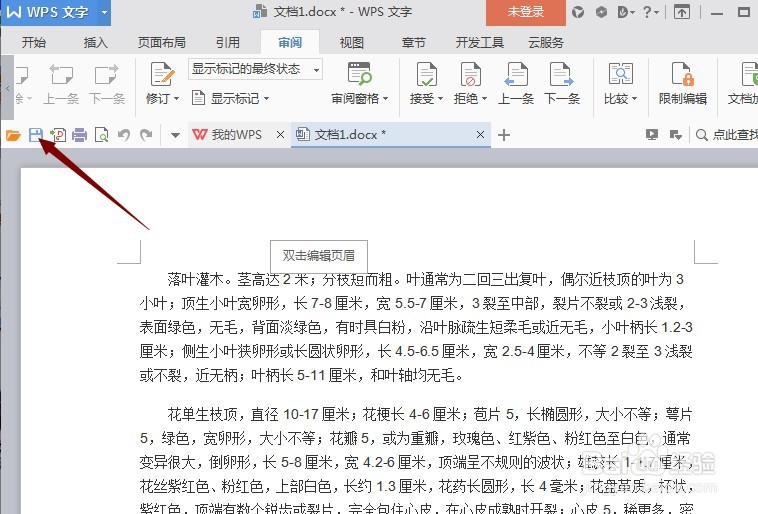758x514 pixels.
Task: Expand the 比较 dropdown arrow
Action: 634,99
